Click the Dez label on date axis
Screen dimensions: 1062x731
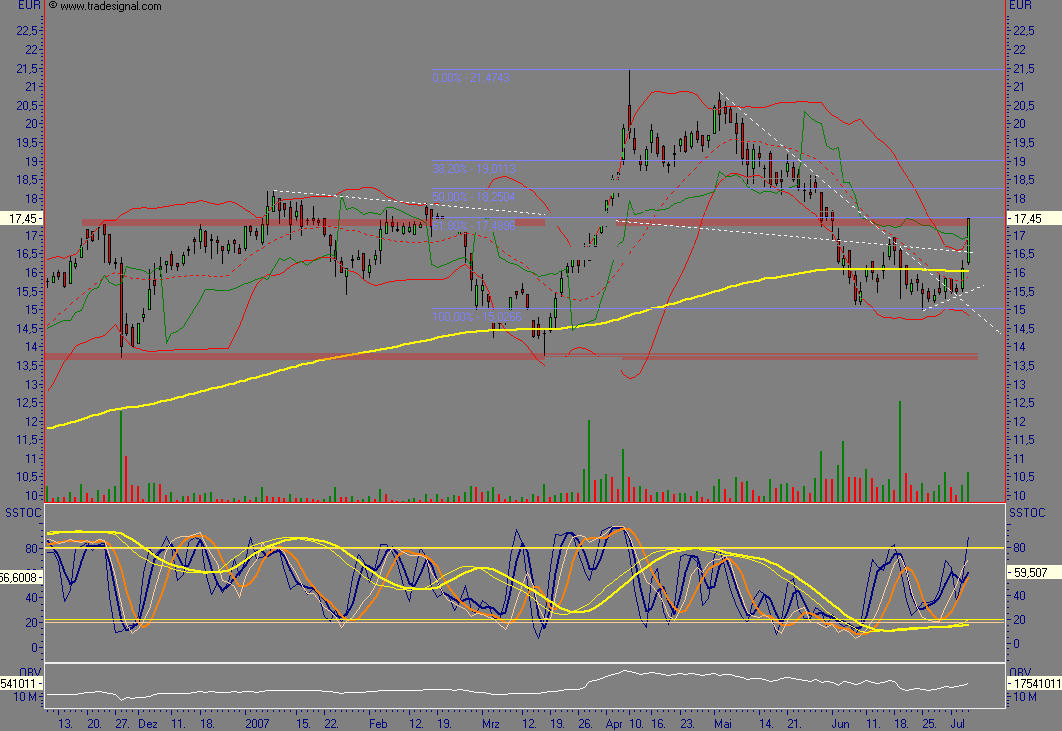147,721
